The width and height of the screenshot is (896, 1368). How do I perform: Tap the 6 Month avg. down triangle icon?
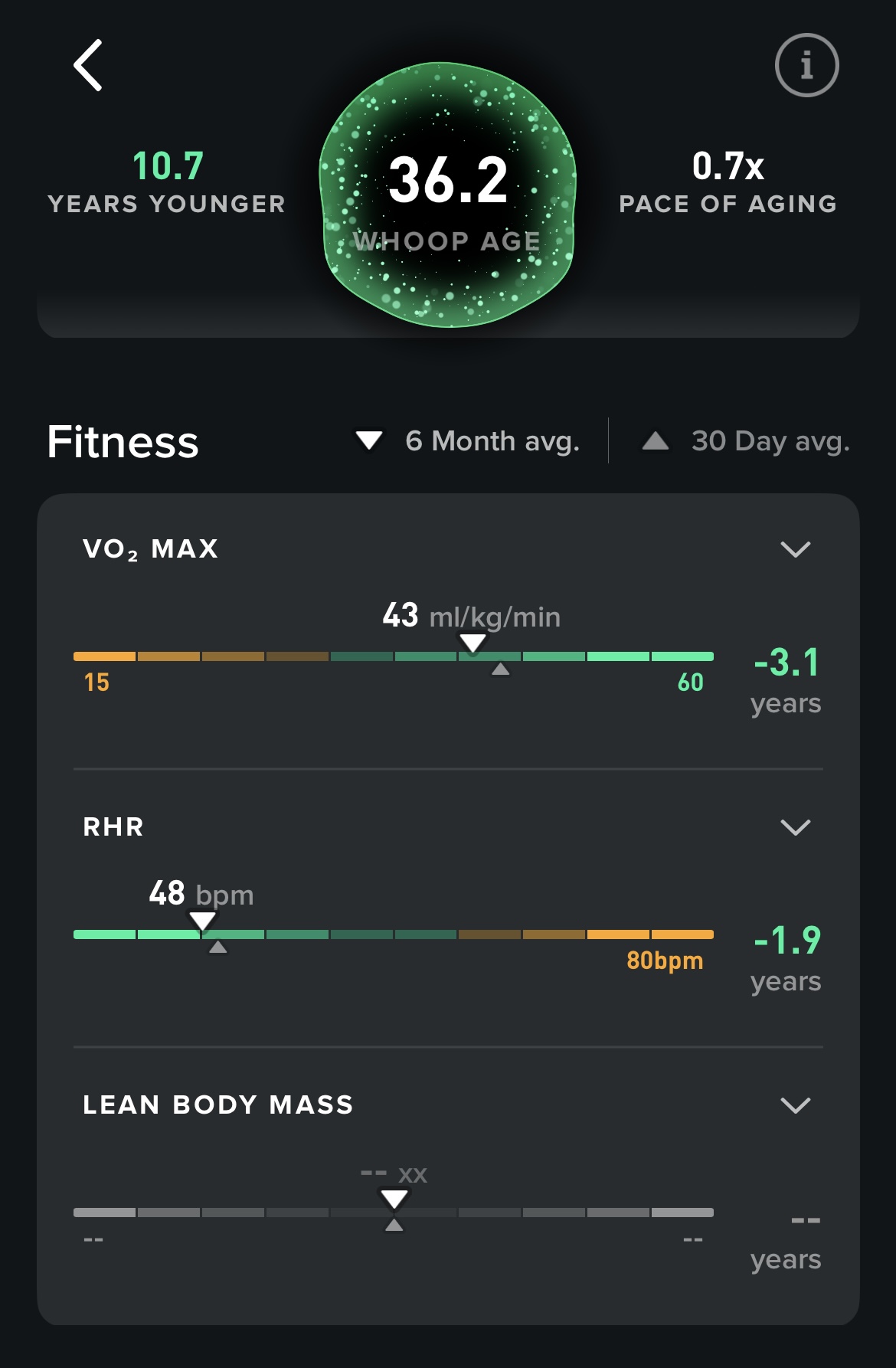(x=369, y=440)
